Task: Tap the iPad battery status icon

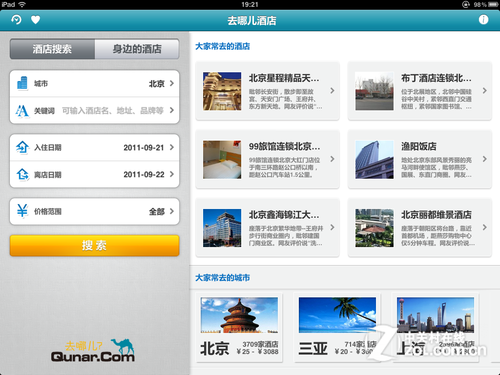Action: pos(494,4)
